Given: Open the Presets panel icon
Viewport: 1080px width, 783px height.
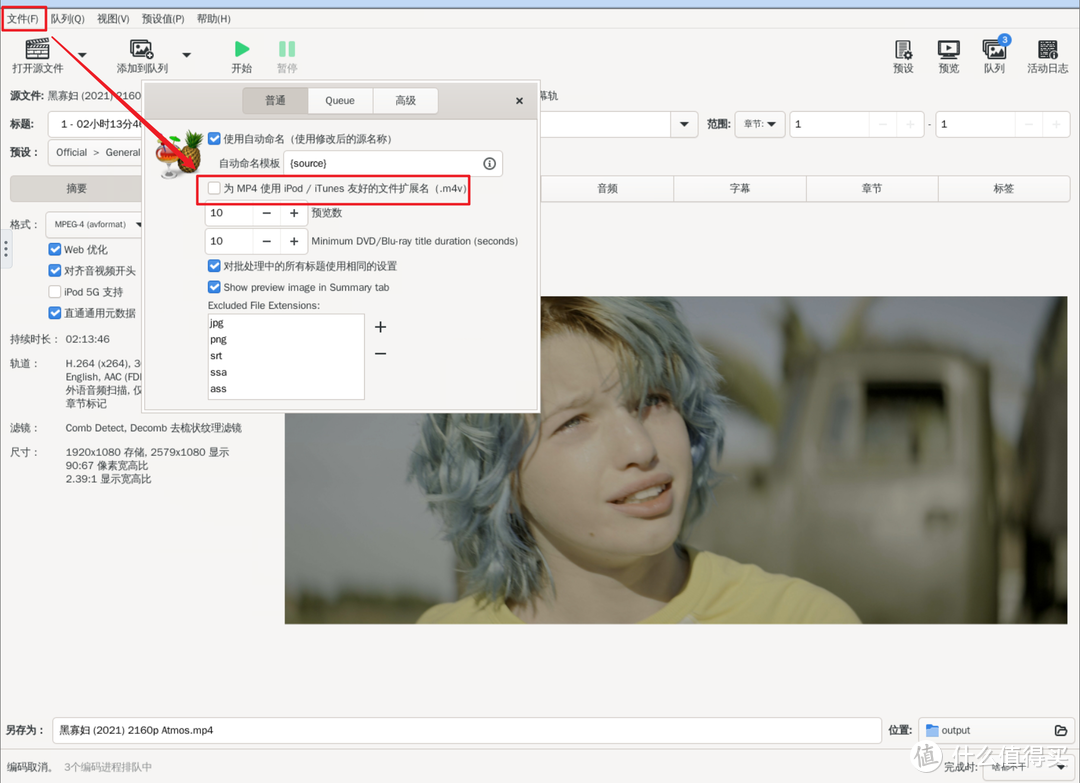Looking at the screenshot, I should (x=903, y=49).
